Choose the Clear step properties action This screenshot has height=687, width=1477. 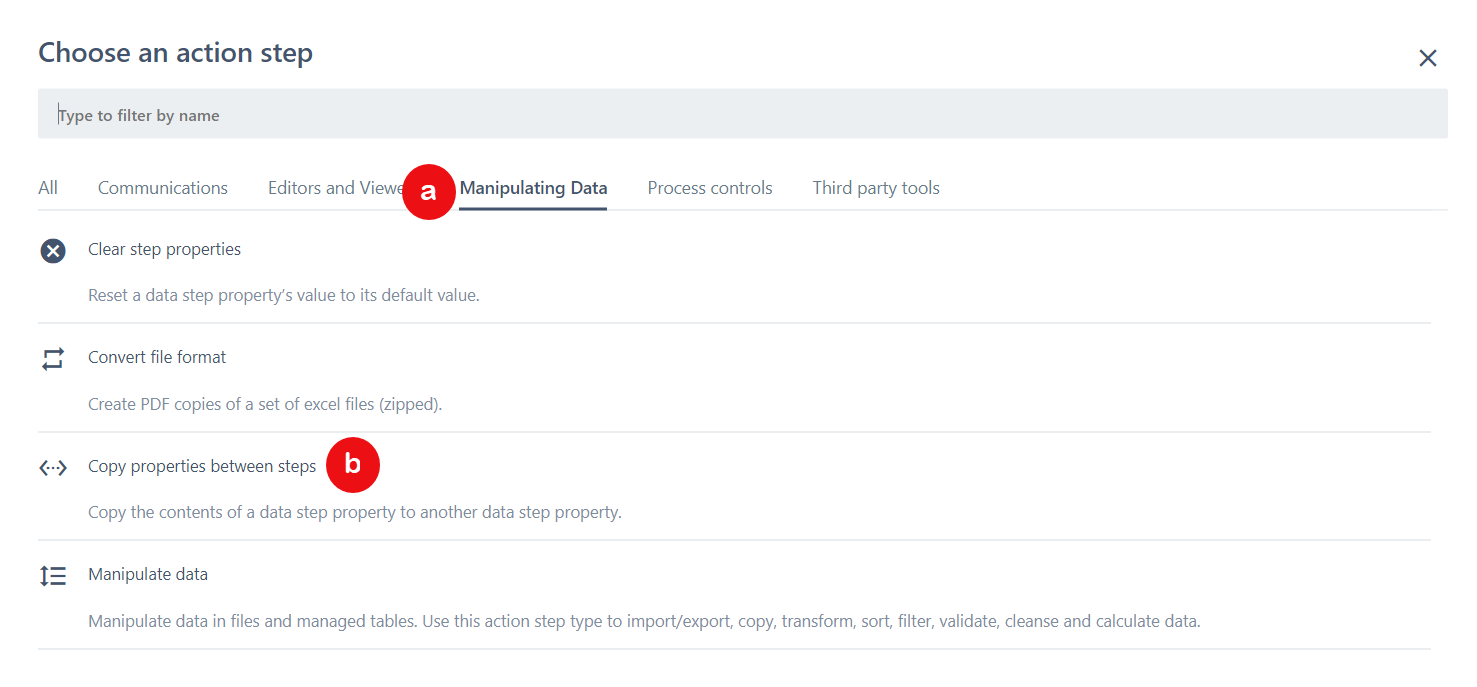[x=165, y=249]
